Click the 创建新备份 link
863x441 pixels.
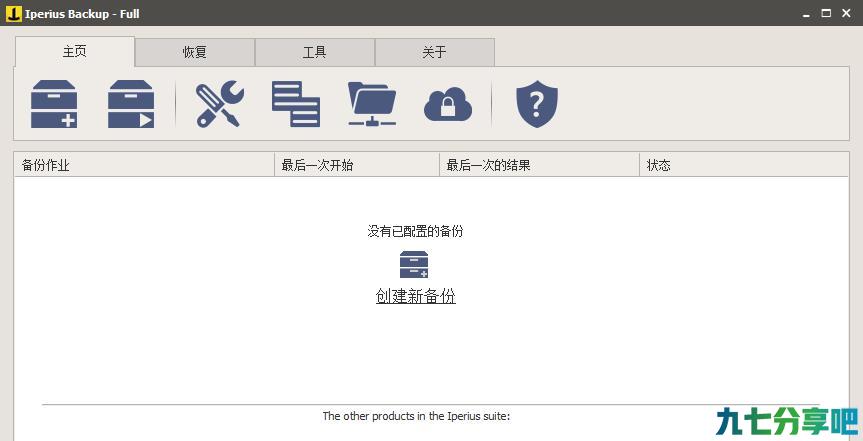pyautogui.click(x=416, y=296)
